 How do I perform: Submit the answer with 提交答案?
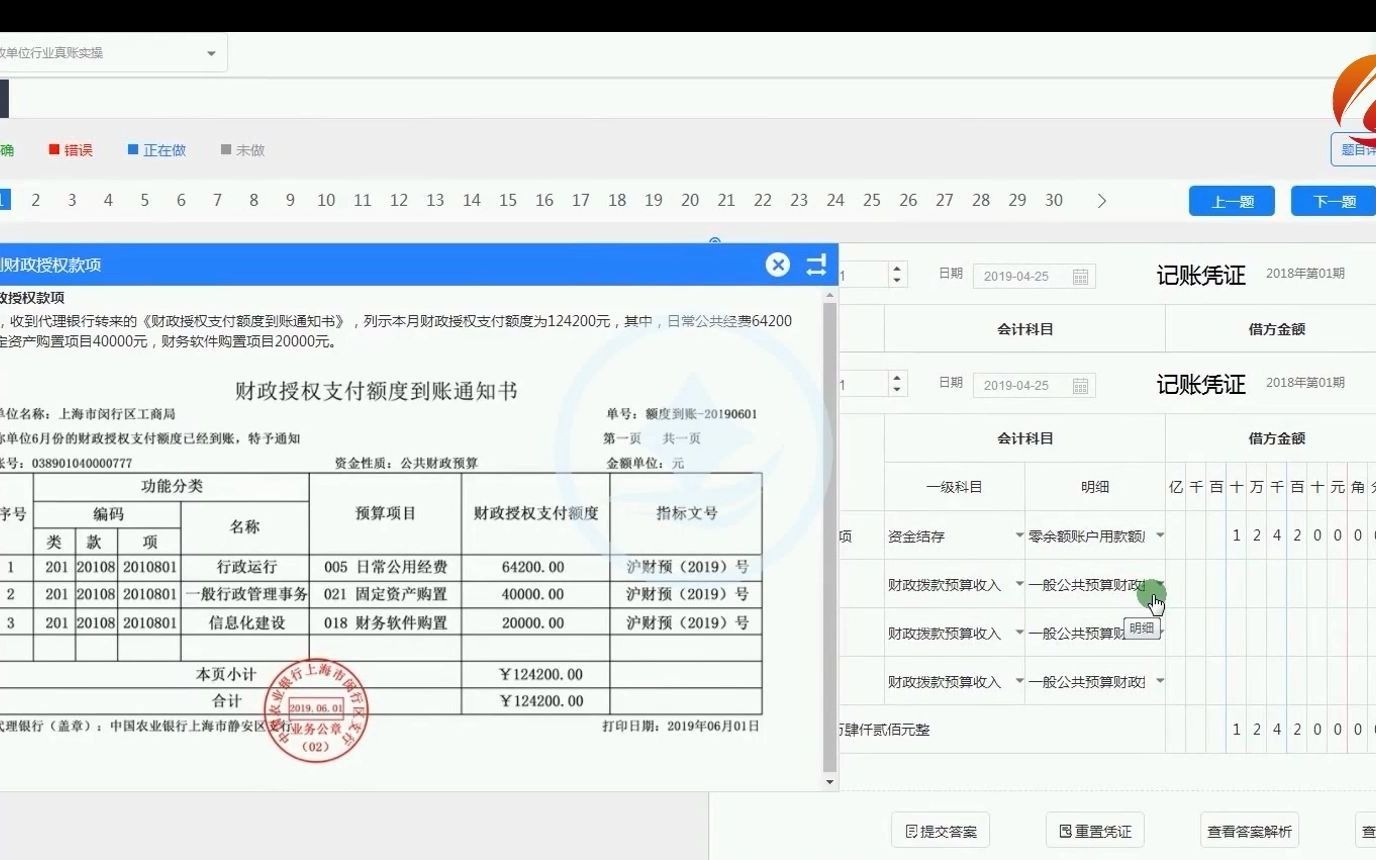(x=941, y=831)
